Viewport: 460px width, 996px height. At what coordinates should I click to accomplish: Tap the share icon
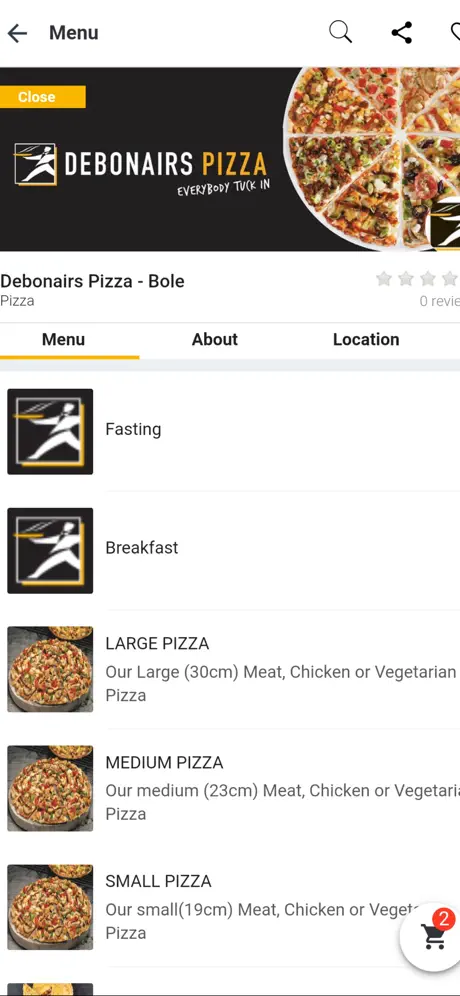pyautogui.click(x=402, y=32)
